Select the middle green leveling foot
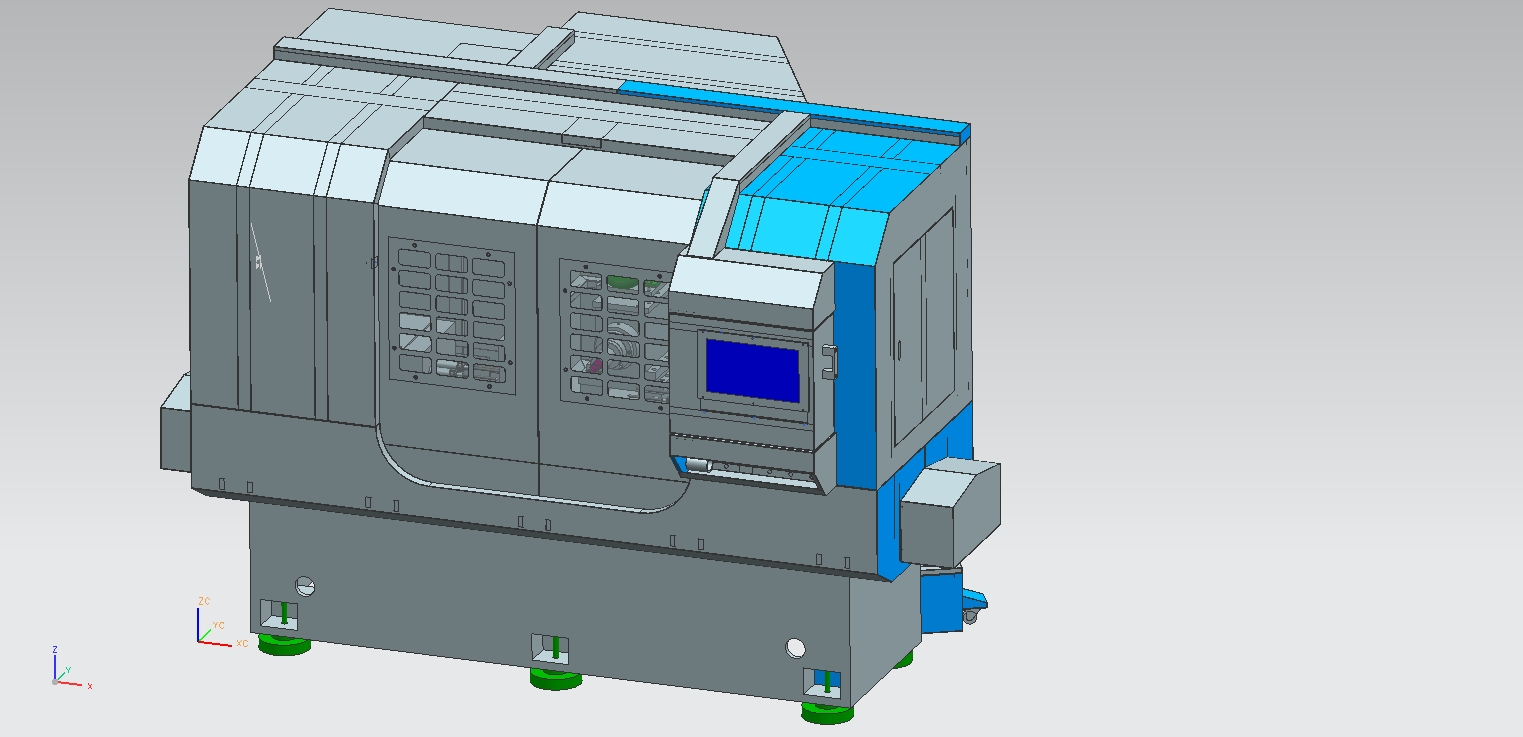Screen dimensions: 1523x737 [556, 679]
